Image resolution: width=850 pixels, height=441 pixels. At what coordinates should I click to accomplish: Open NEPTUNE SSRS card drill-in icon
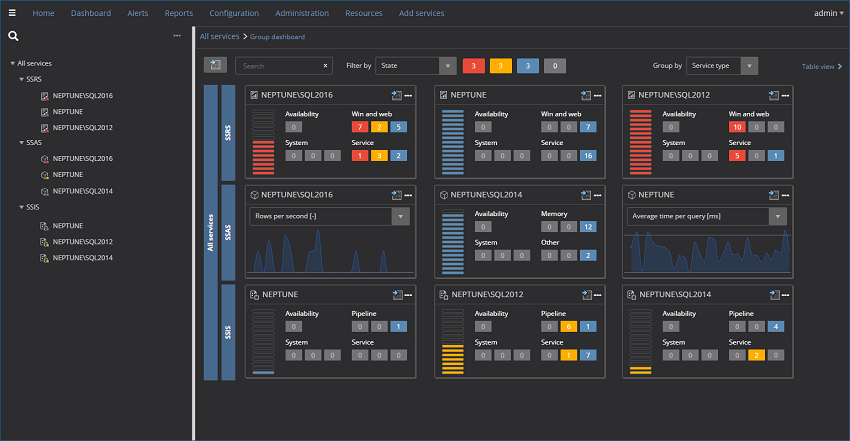pyautogui.click(x=586, y=95)
